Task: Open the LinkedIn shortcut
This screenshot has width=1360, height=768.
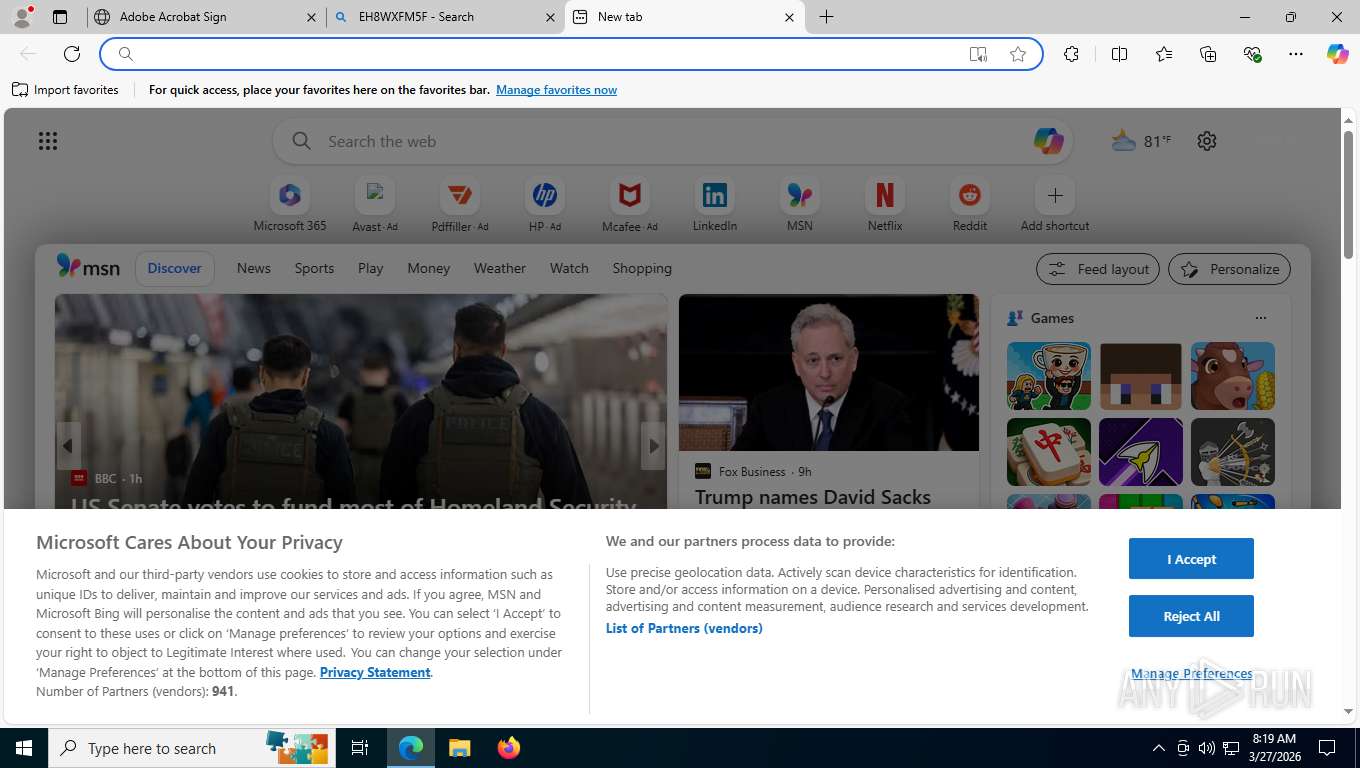Action: coord(715,205)
